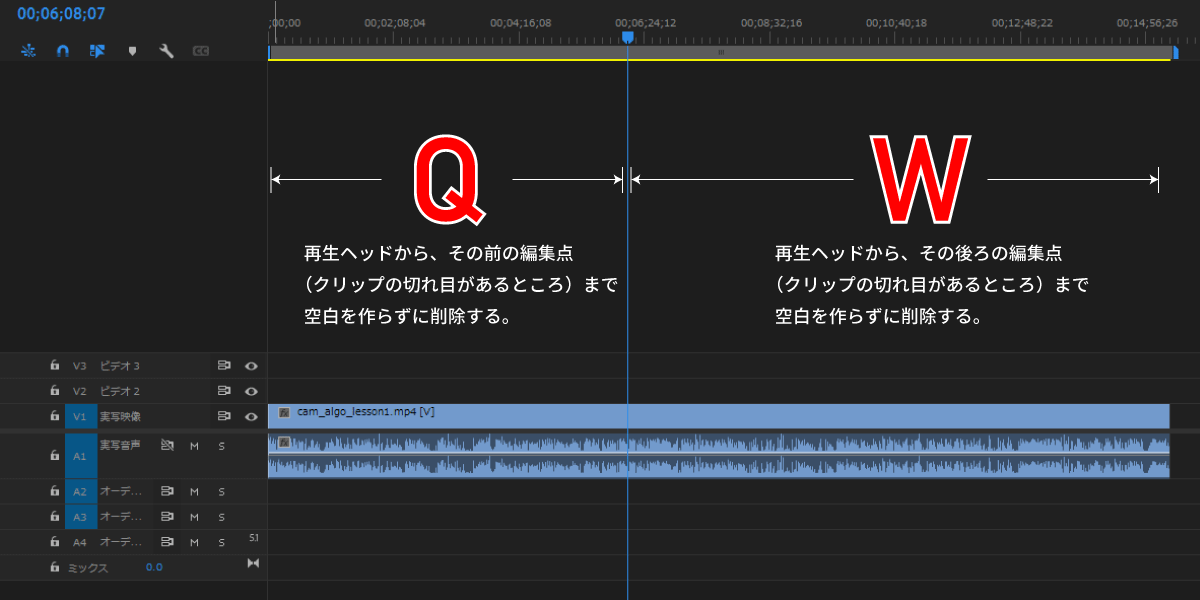Hide the ビデオ 2 track output
This screenshot has width=1200, height=600.
(252, 391)
